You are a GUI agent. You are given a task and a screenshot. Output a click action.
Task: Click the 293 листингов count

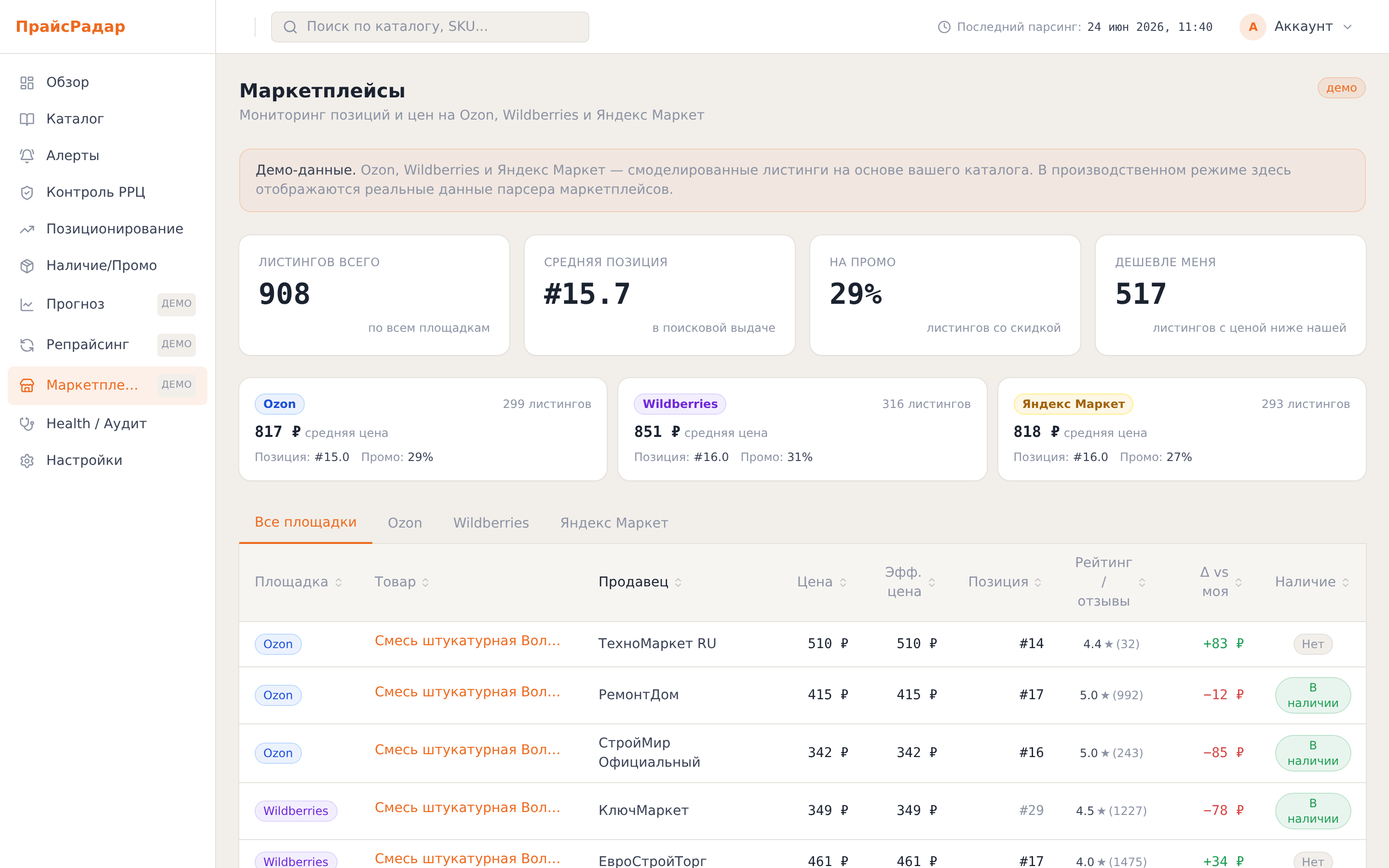(1306, 404)
